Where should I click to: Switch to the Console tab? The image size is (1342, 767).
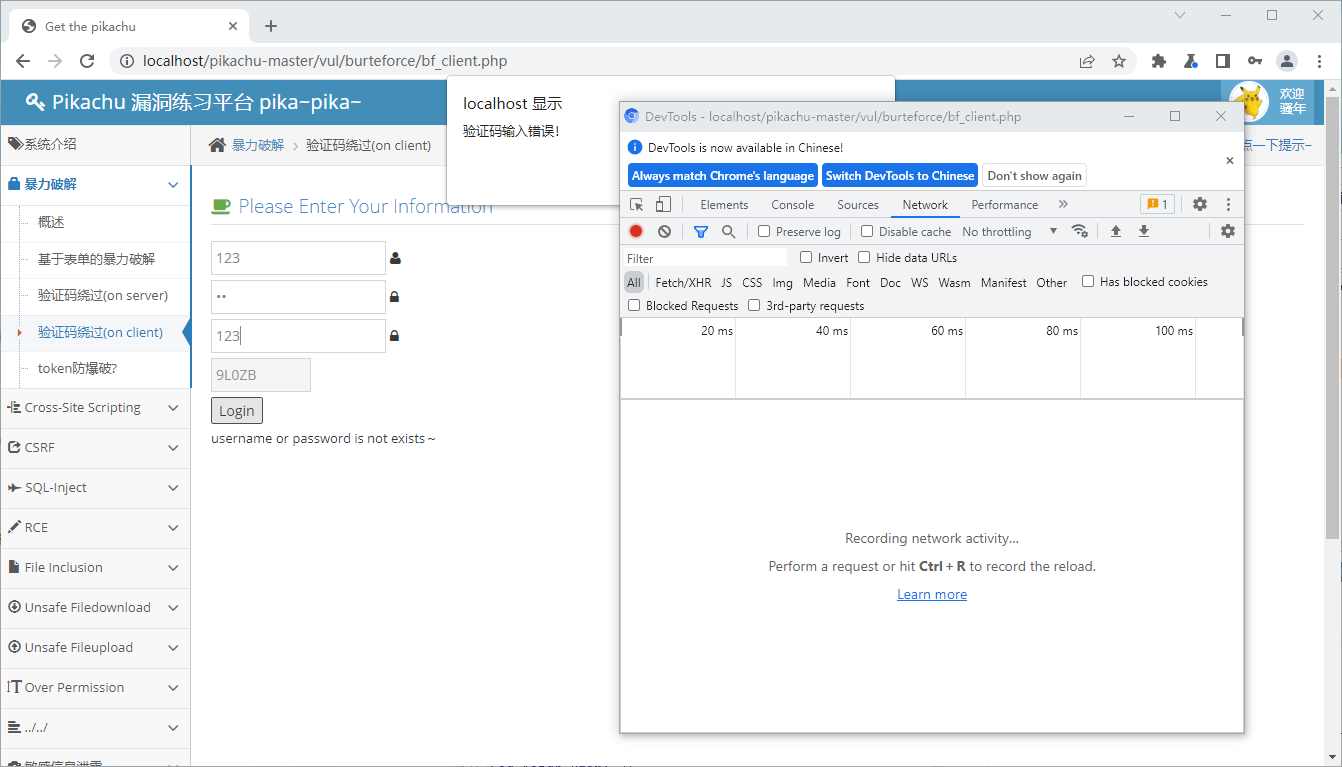[792, 204]
